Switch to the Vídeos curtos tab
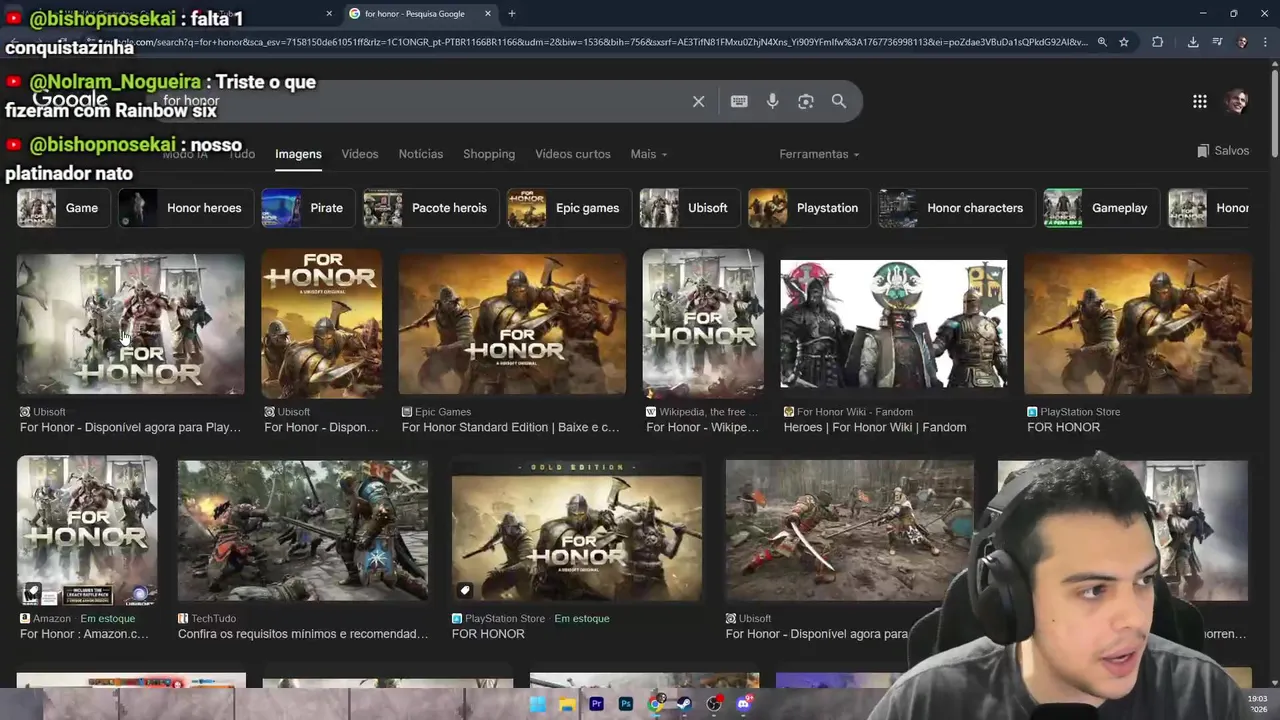This screenshot has height=720, width=1280. point(573,154)
